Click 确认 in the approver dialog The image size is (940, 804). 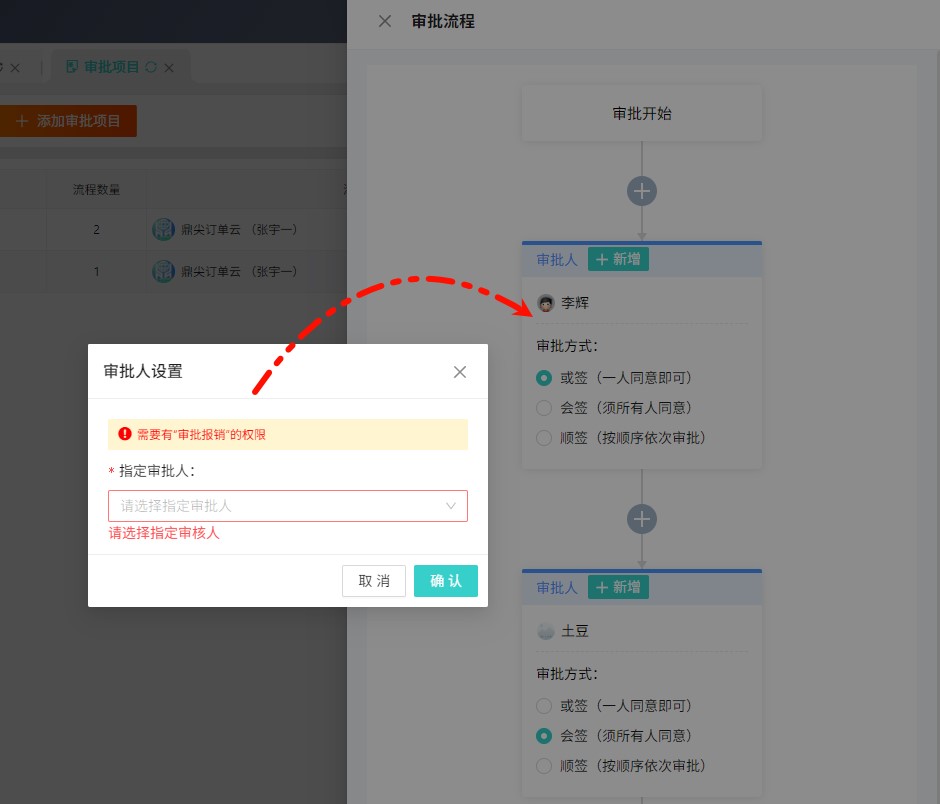click(x=445, y=581)
